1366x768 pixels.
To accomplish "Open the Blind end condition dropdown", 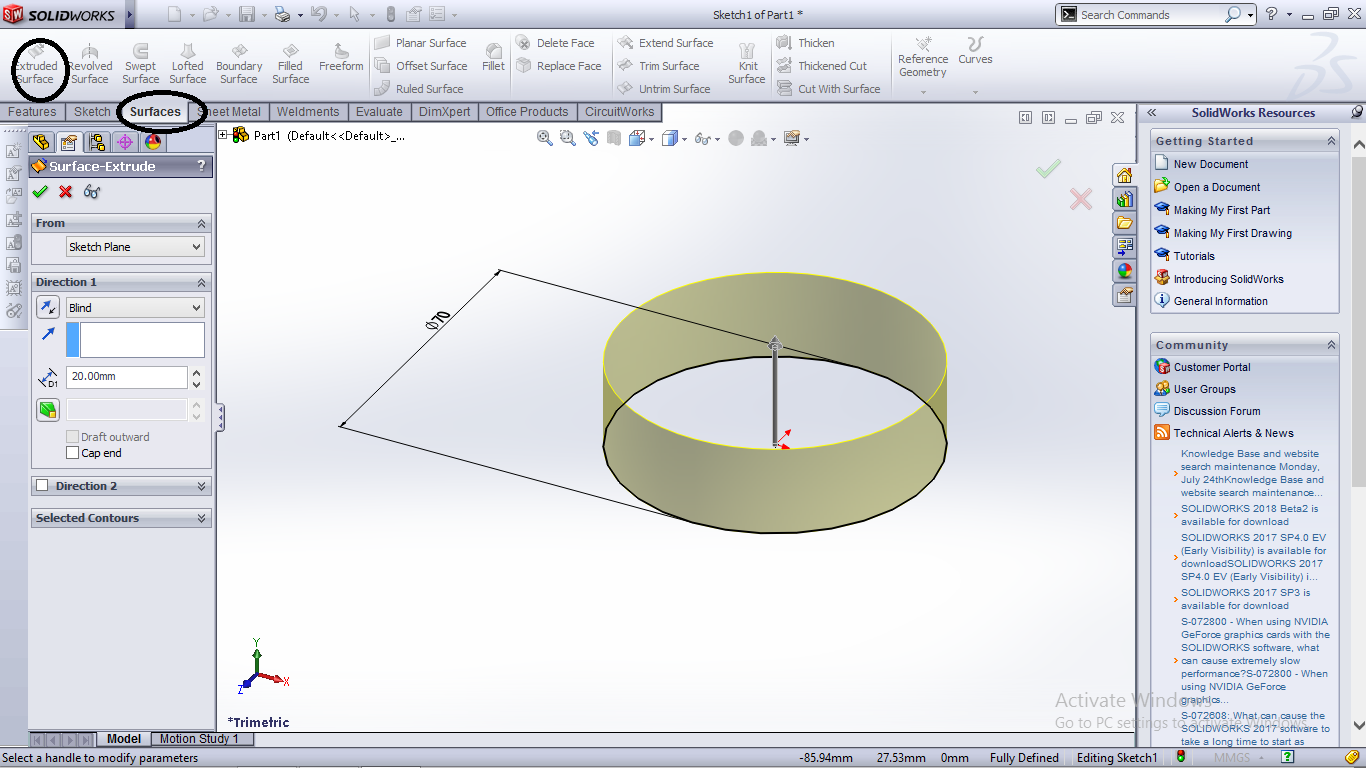I will pyautogui.click(x=135, y=307).
